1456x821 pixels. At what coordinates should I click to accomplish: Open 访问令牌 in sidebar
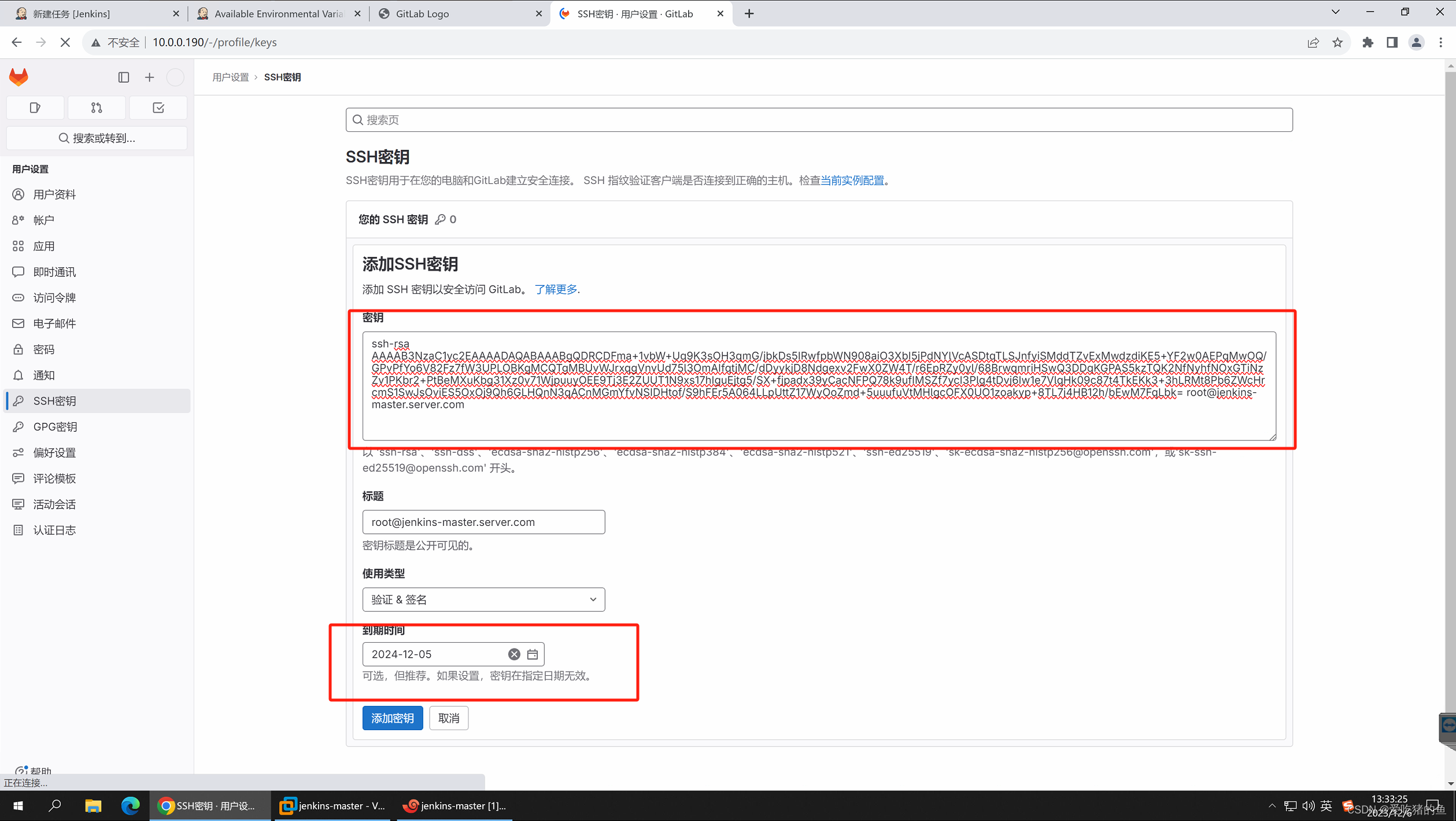[98, 297]
